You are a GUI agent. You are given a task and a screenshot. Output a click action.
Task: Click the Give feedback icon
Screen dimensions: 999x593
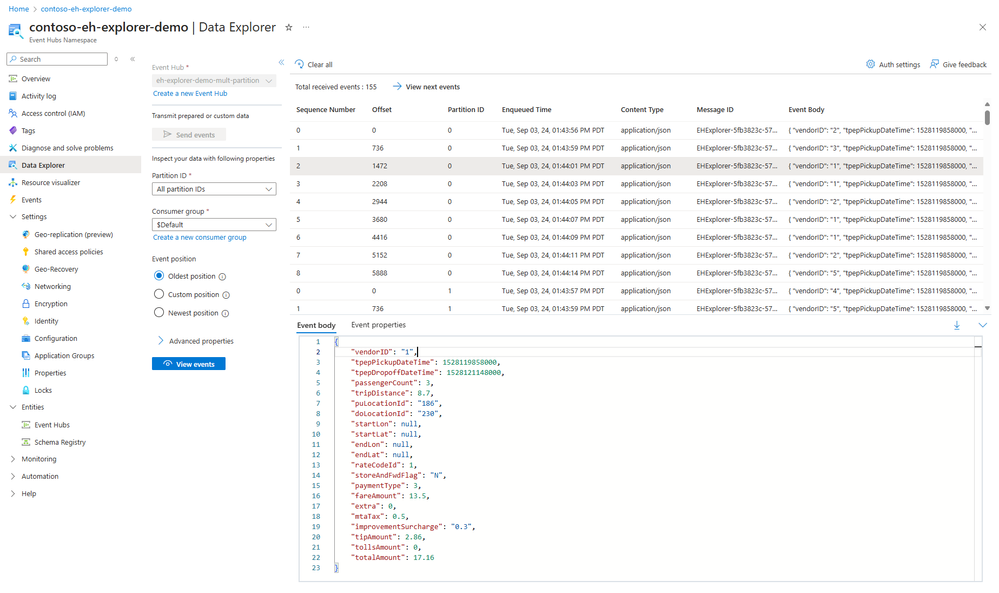coord(934,64)
